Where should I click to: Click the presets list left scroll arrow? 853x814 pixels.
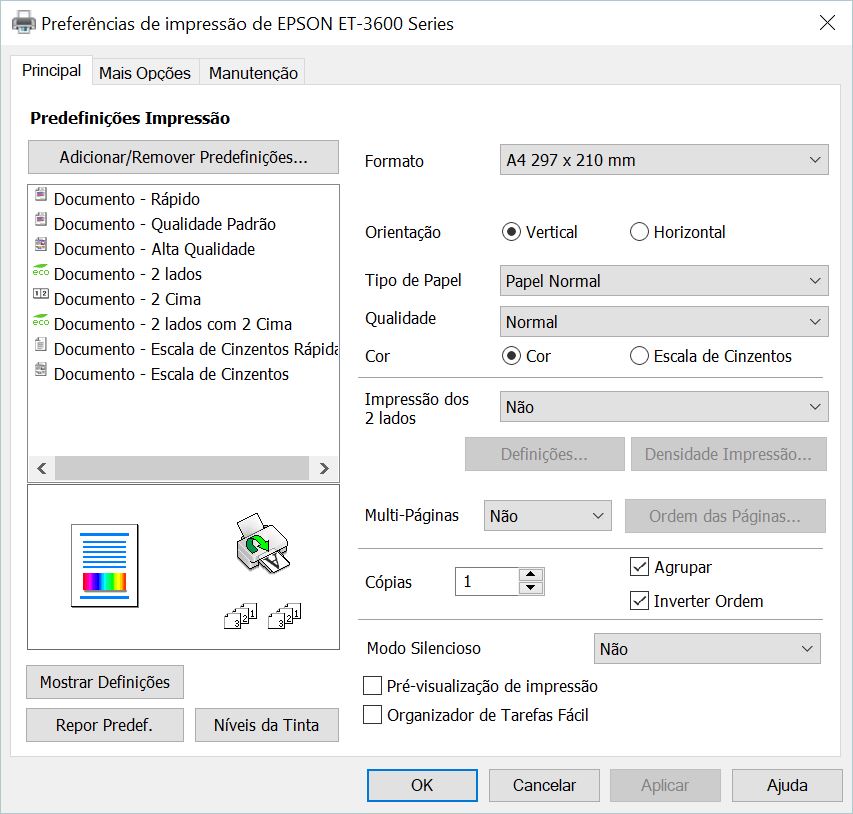[42, 468]
